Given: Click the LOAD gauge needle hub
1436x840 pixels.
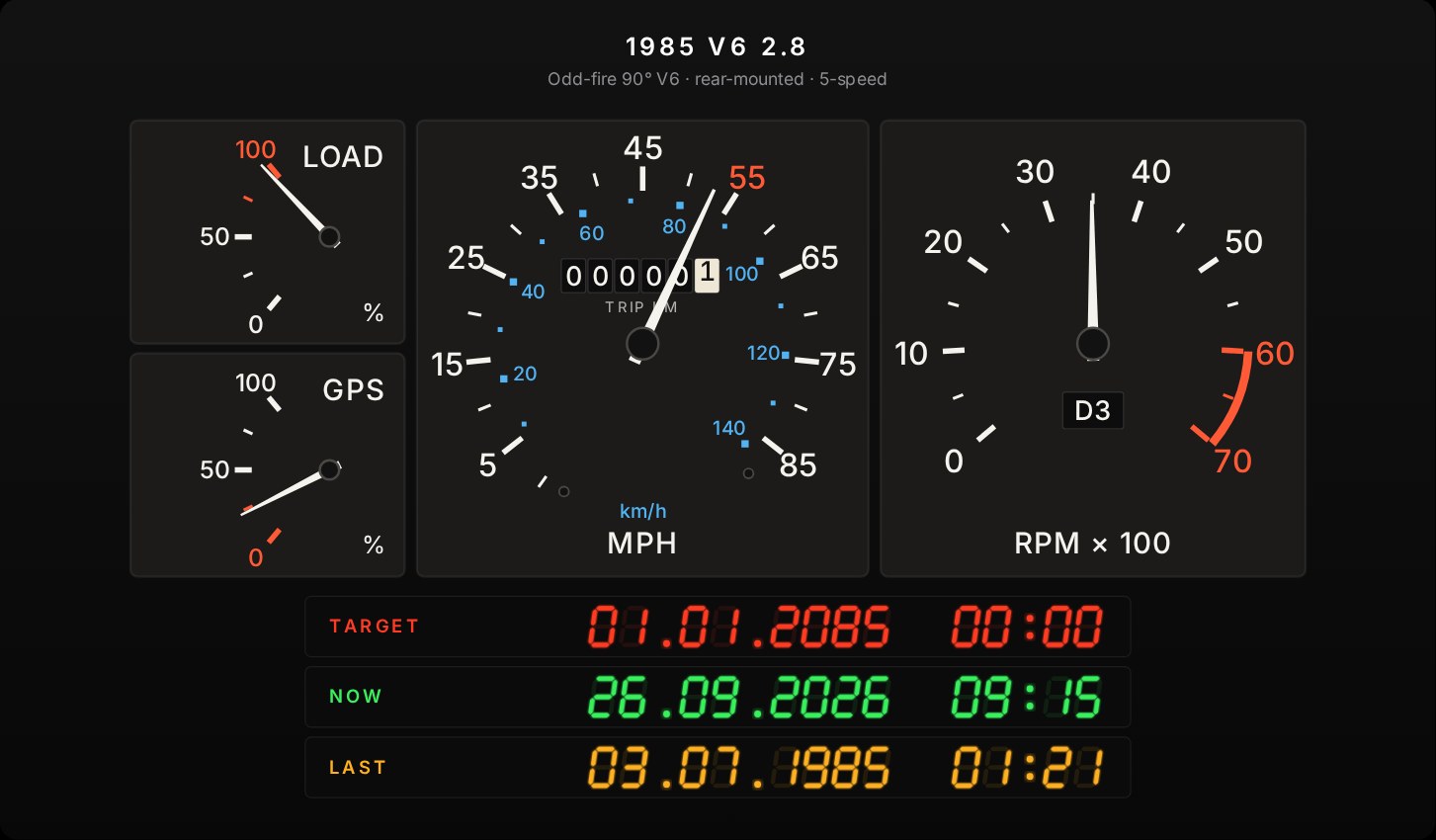Looking at the screenshot, I should pos(329,237).
